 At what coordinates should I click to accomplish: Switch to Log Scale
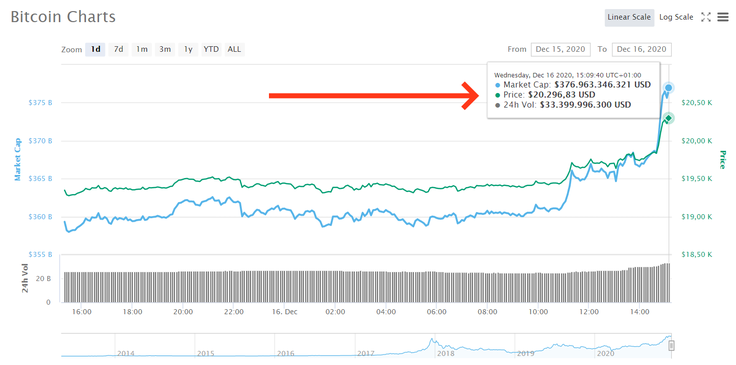[x=676, y=17]
